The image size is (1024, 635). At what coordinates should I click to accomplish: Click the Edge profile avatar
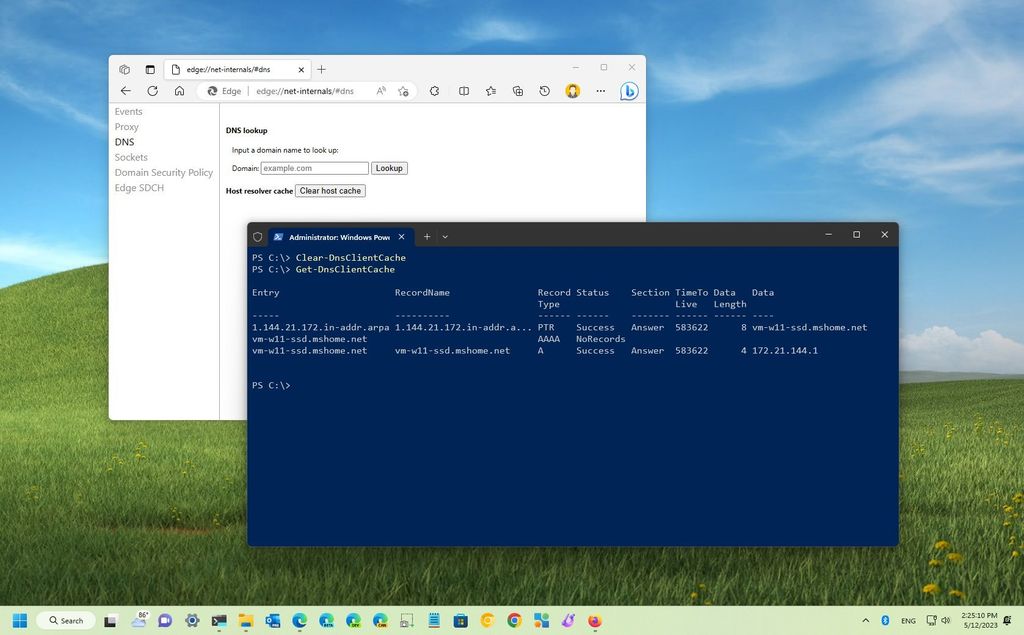[571, 91]
